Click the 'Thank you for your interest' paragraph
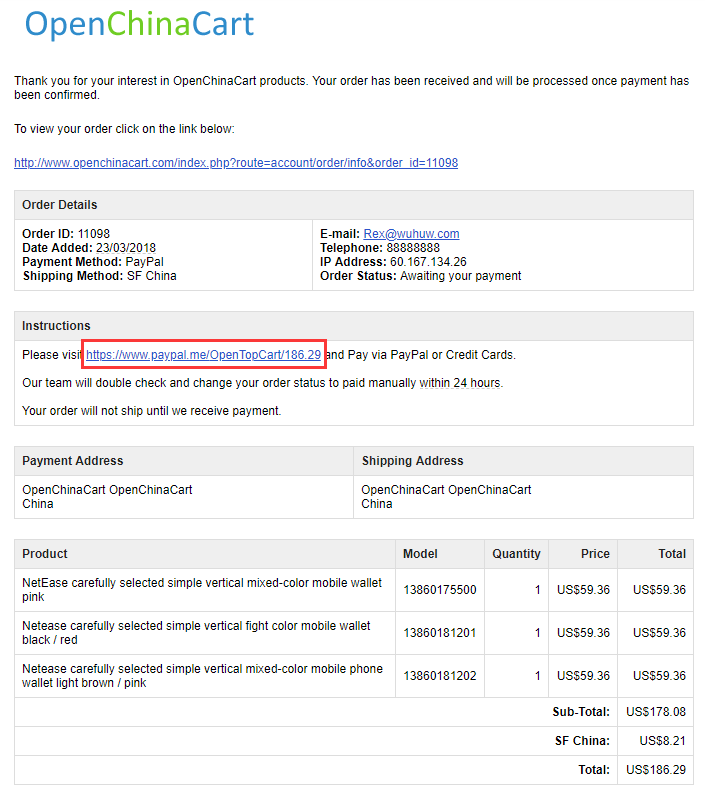The width and height of the screenshot is (705, 795). coord(351,88)
